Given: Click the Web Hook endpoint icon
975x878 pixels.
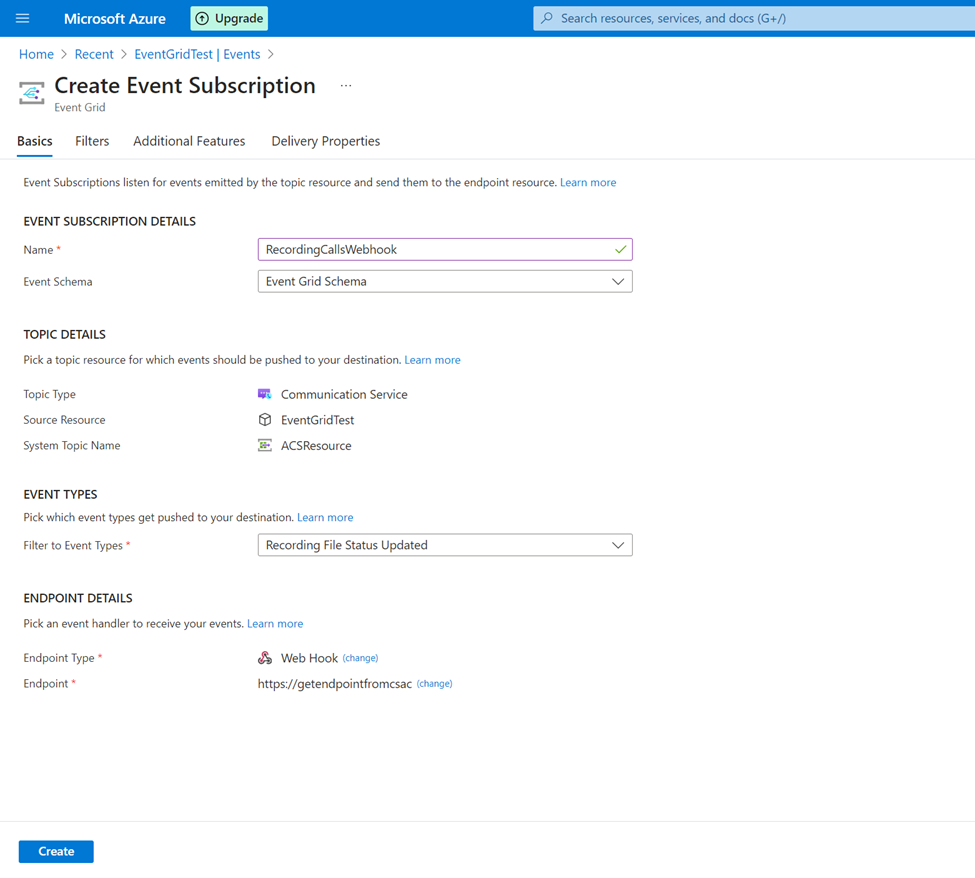Looking at the screenshot, I should [x=265, y=658].
